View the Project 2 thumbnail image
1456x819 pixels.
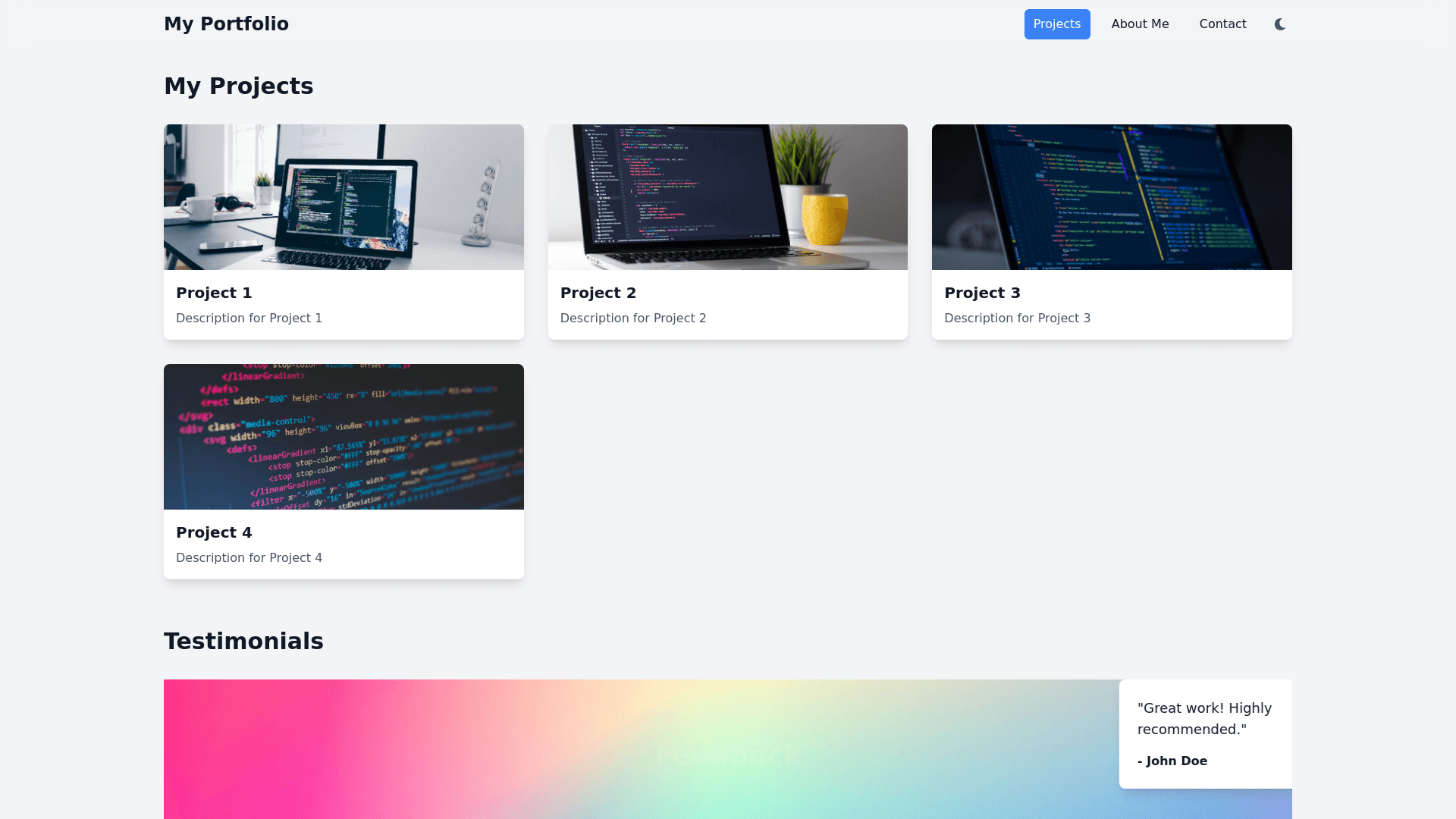tap(727, 196)
